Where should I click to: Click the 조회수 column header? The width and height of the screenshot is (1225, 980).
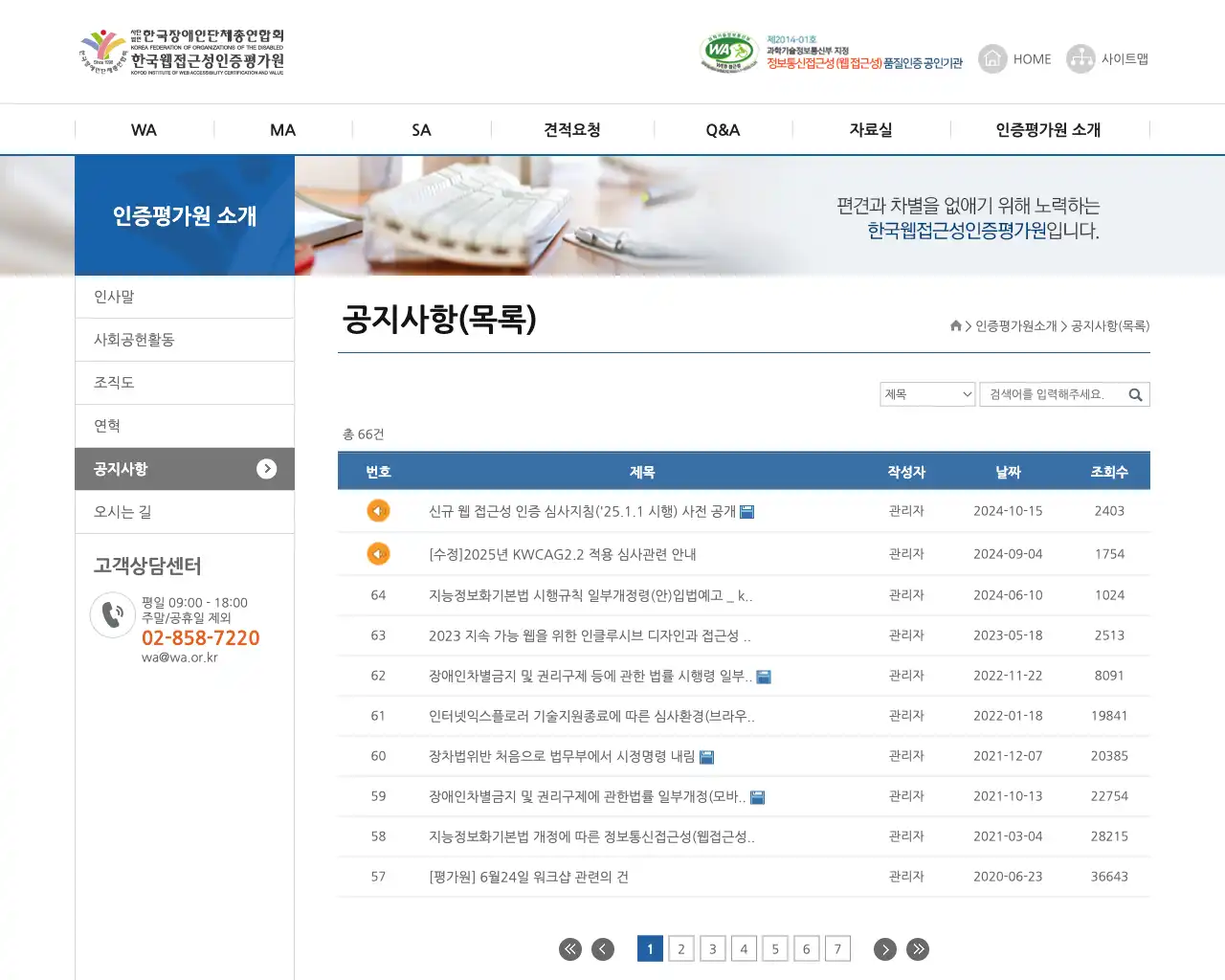click(x=1109, y=472)
